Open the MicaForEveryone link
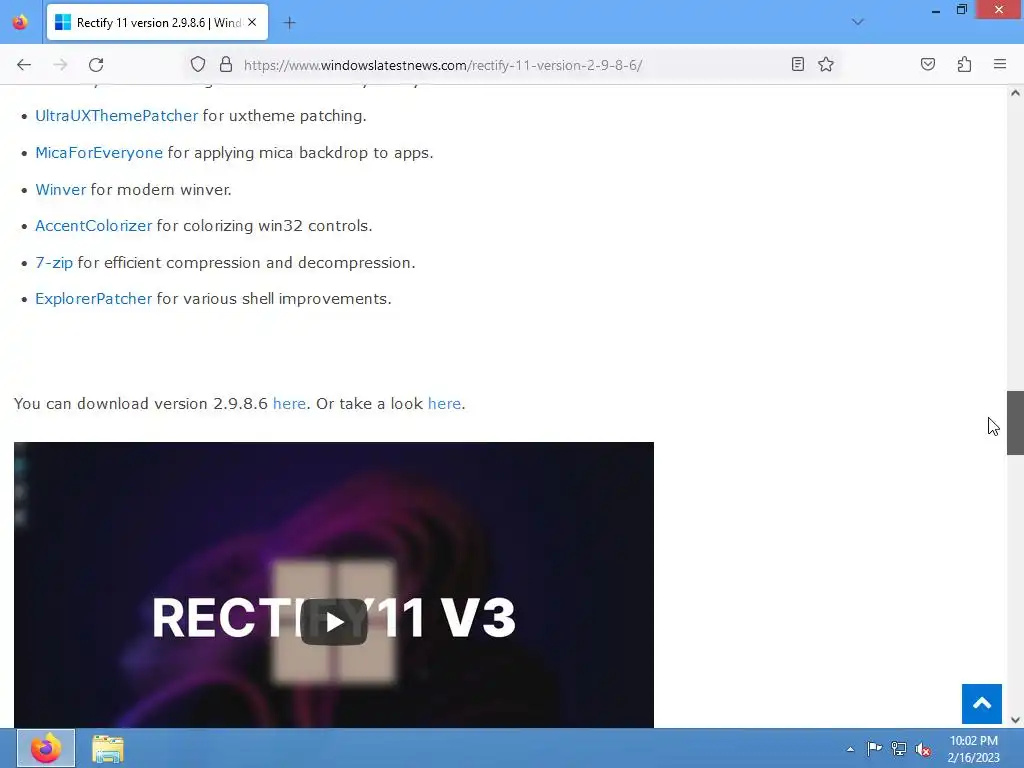This screenshot has width=1024, height=768. (x=99, y=153)
